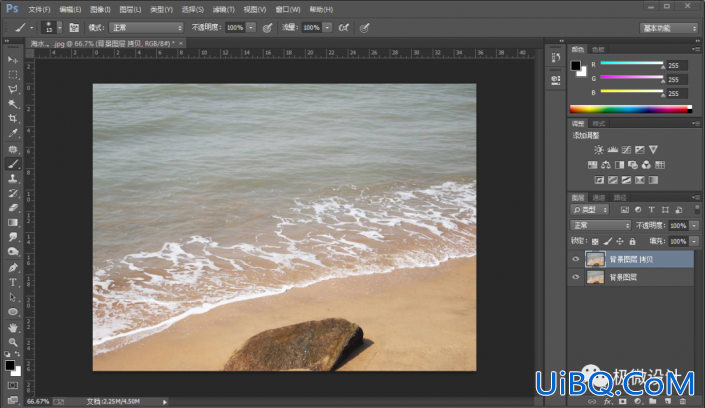
Task: Add a Levels adjustment
Action: click(x=612, y=150)
